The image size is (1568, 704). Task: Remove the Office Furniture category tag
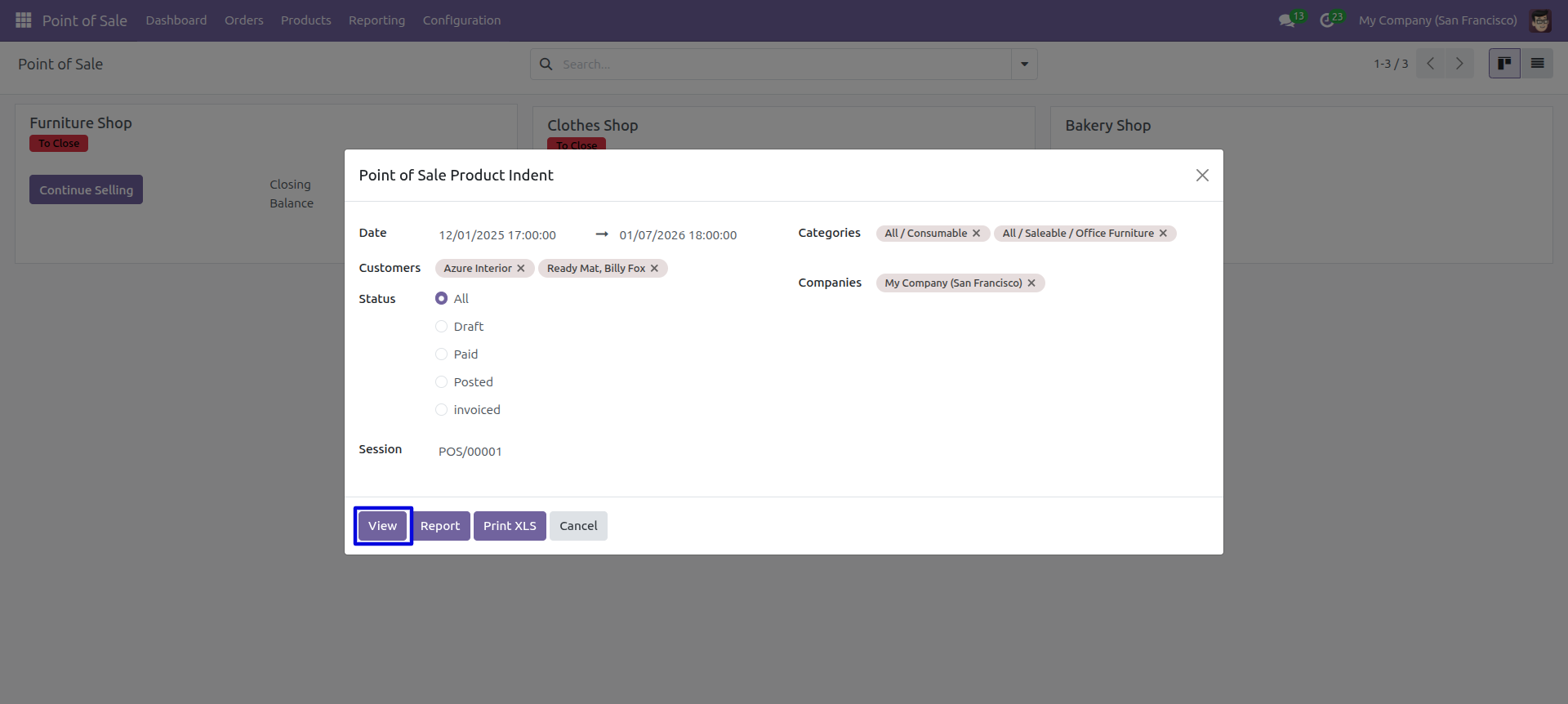[1163, 233]
